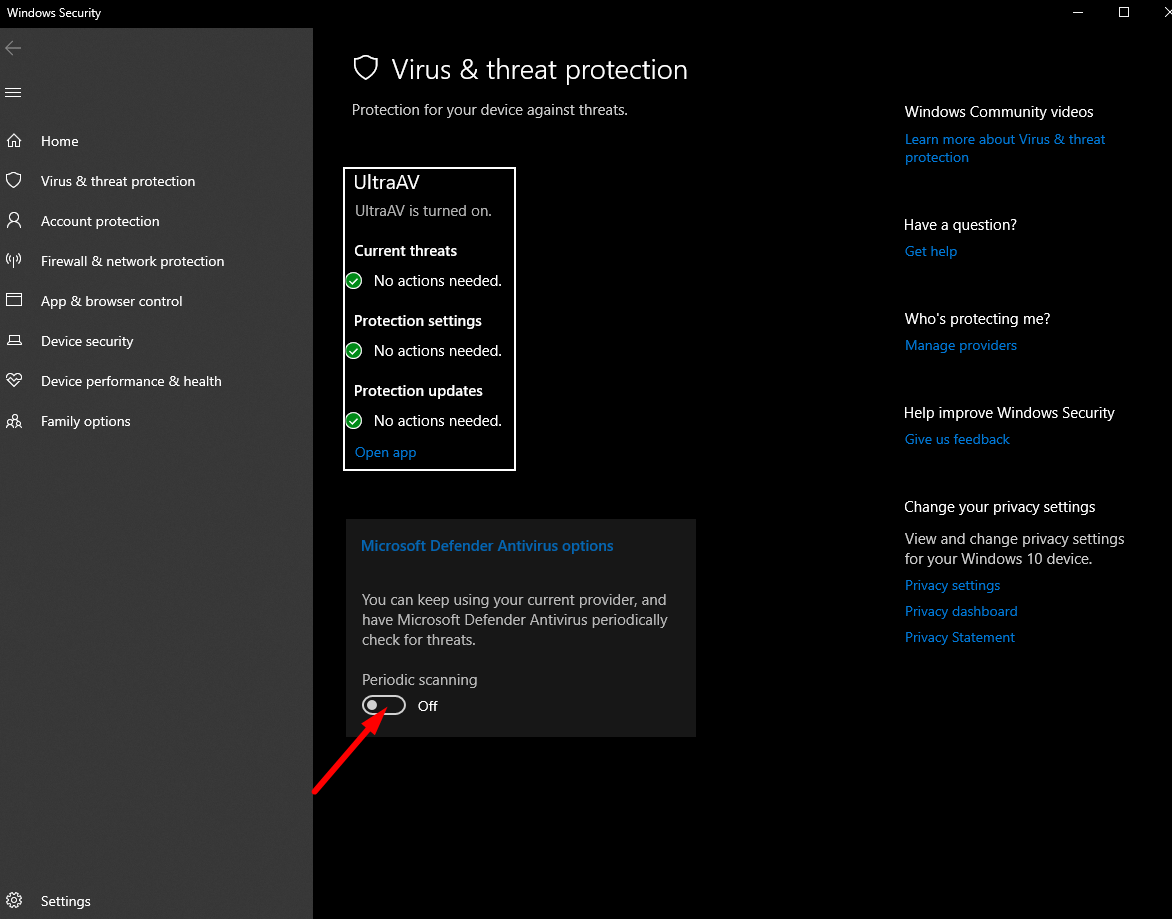This screenshot has height=919, width=1172.
Task: Click the back arrow icon
Action: pos(13,49)
